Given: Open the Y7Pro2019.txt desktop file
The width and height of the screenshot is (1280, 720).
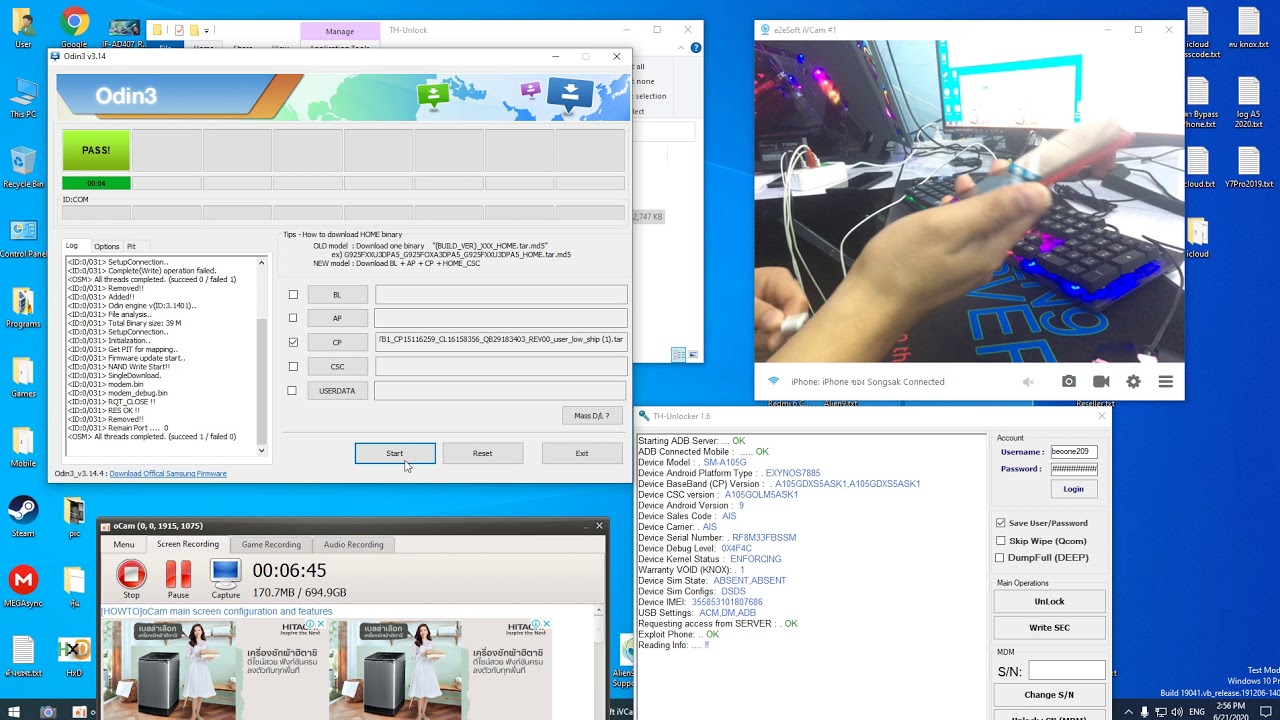Looking at the screenshot, I should (x=1249, y=168).
